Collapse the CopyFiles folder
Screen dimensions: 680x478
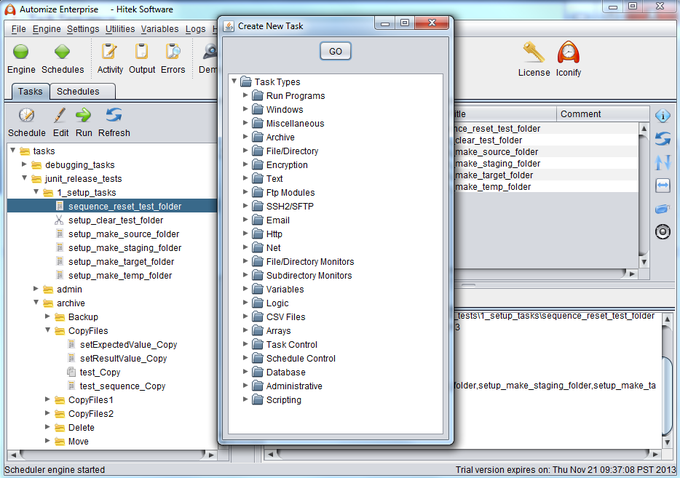48,330
